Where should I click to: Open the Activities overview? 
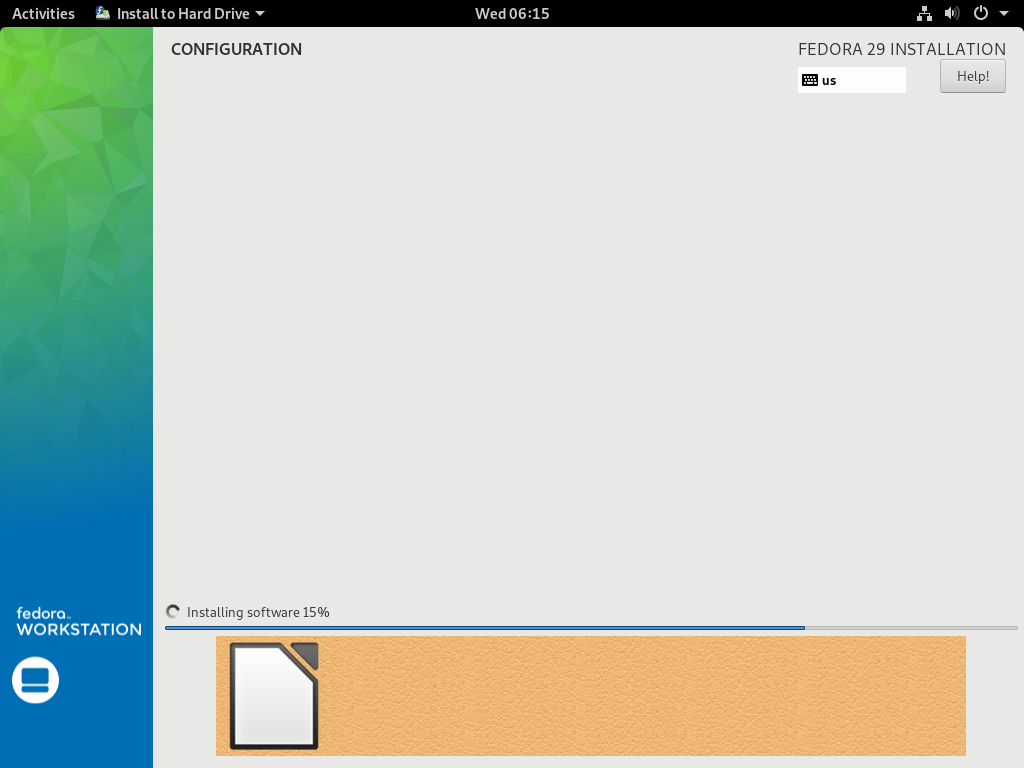click(x=43, y=13)
